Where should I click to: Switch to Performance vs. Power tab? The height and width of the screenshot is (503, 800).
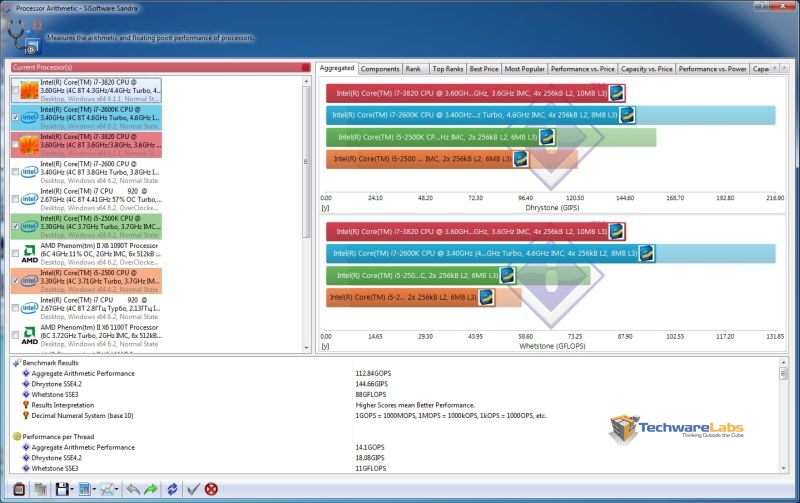712,69
